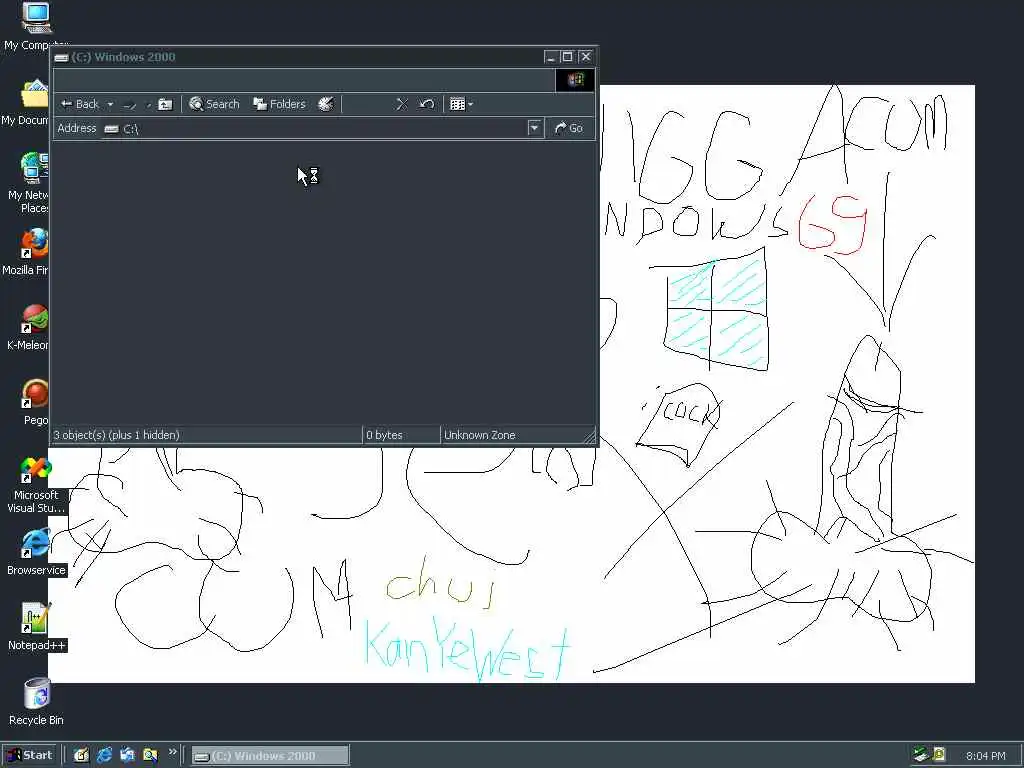The image size is (1024, 768).
Task: Toggle the Folders pane
Action: coord(279,104)
